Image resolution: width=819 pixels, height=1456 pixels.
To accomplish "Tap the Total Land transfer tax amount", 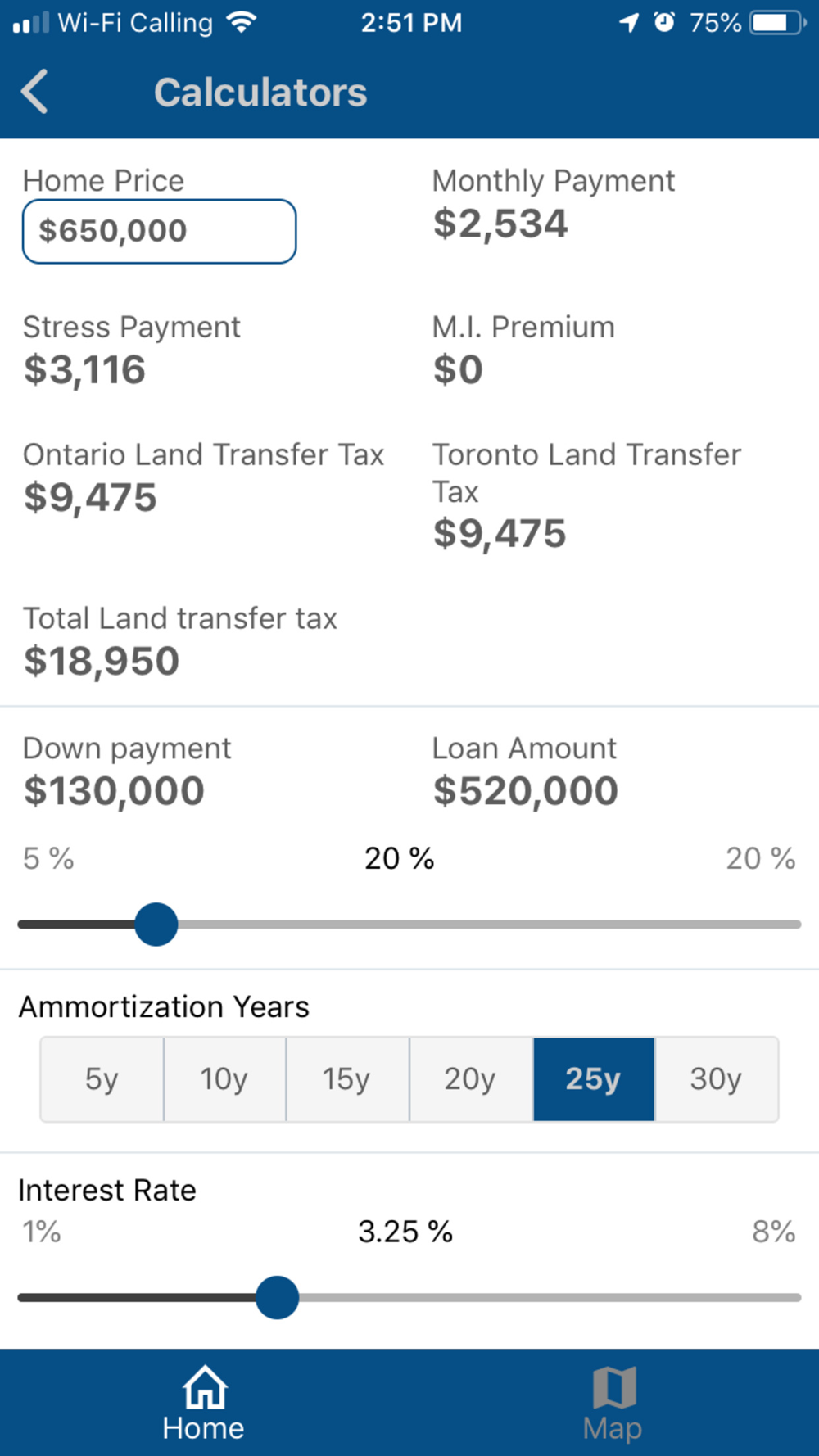I will click(102, 662).
